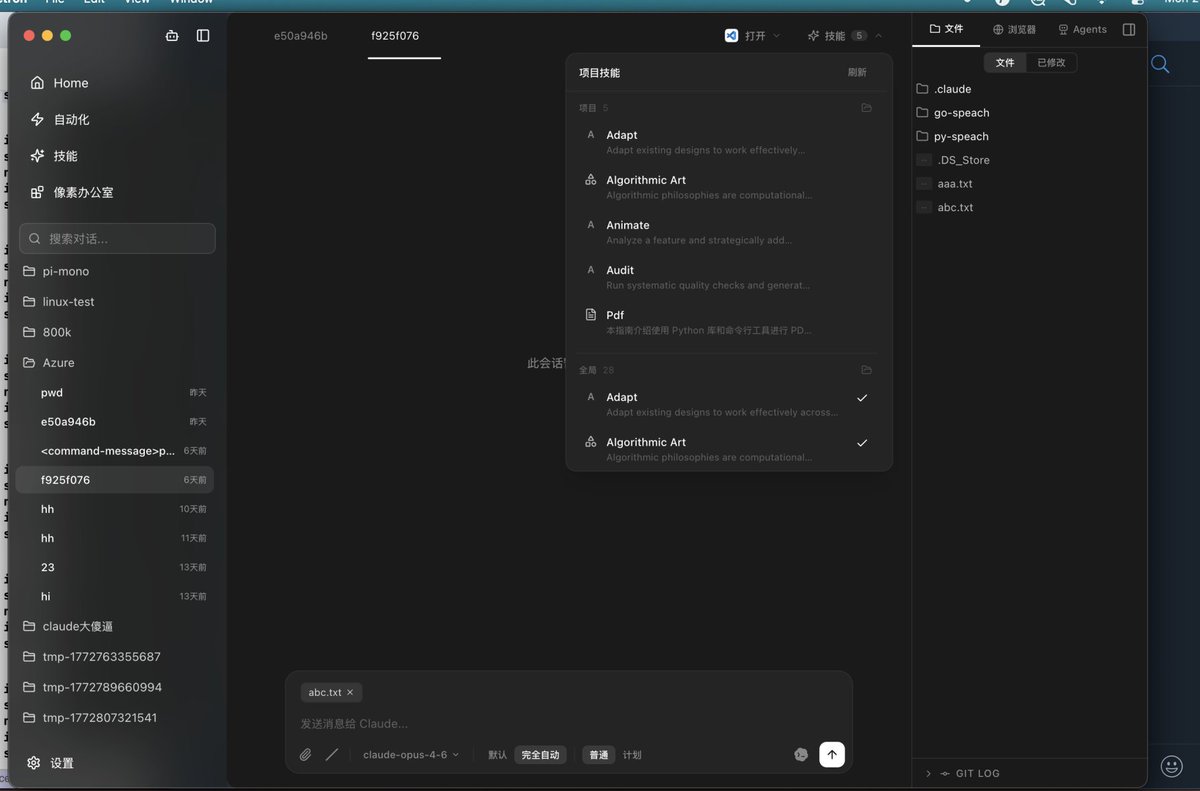This screenshot has height=791, width=1200.
Task: Click 刷新 to refresh skills
Action: click(x=857, y=73)
